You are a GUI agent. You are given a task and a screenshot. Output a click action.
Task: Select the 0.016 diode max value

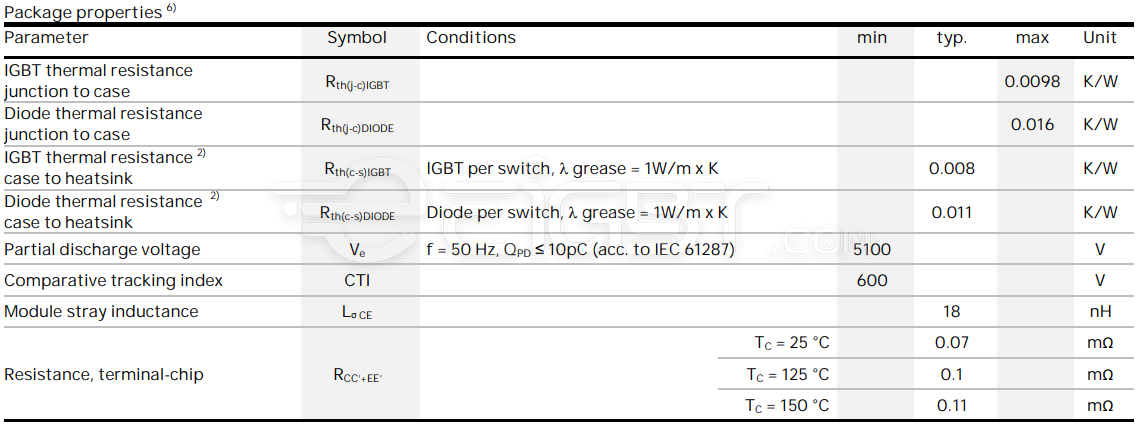[1032, 125]
